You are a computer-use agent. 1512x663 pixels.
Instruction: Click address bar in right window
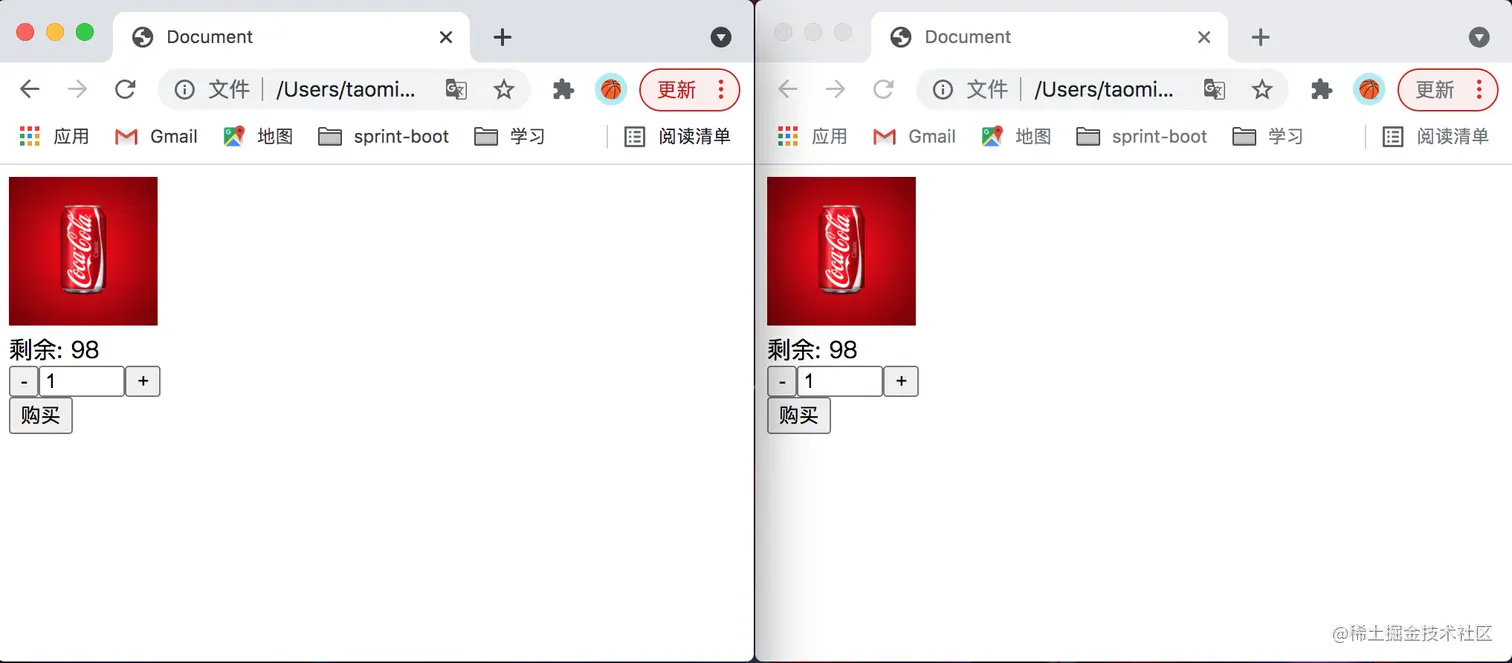click(1102, 90)
